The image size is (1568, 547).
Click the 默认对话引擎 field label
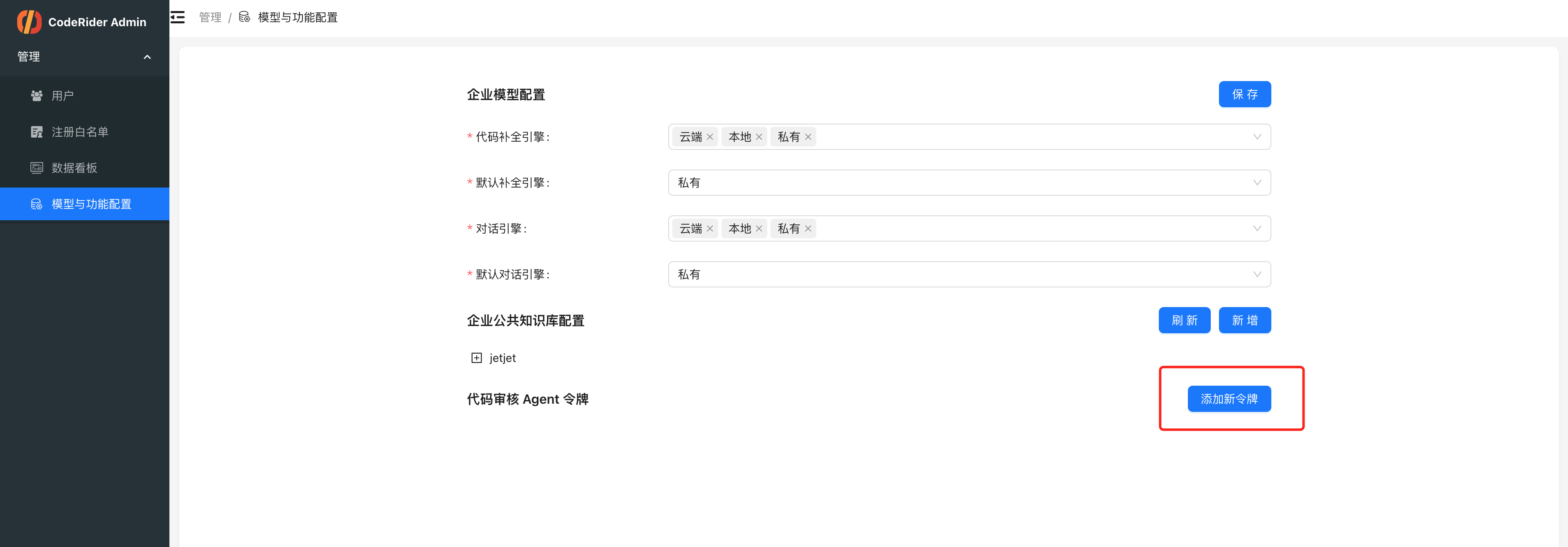[x=513, y=274]
